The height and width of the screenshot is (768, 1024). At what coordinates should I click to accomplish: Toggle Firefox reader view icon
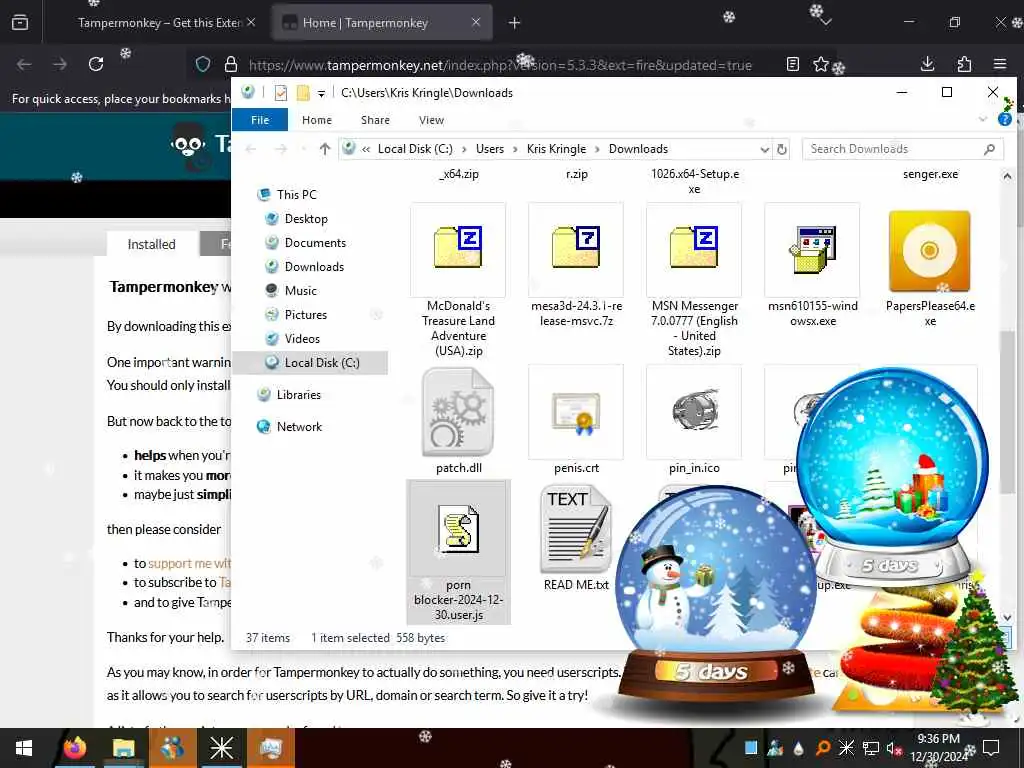(x=793, y=64)
